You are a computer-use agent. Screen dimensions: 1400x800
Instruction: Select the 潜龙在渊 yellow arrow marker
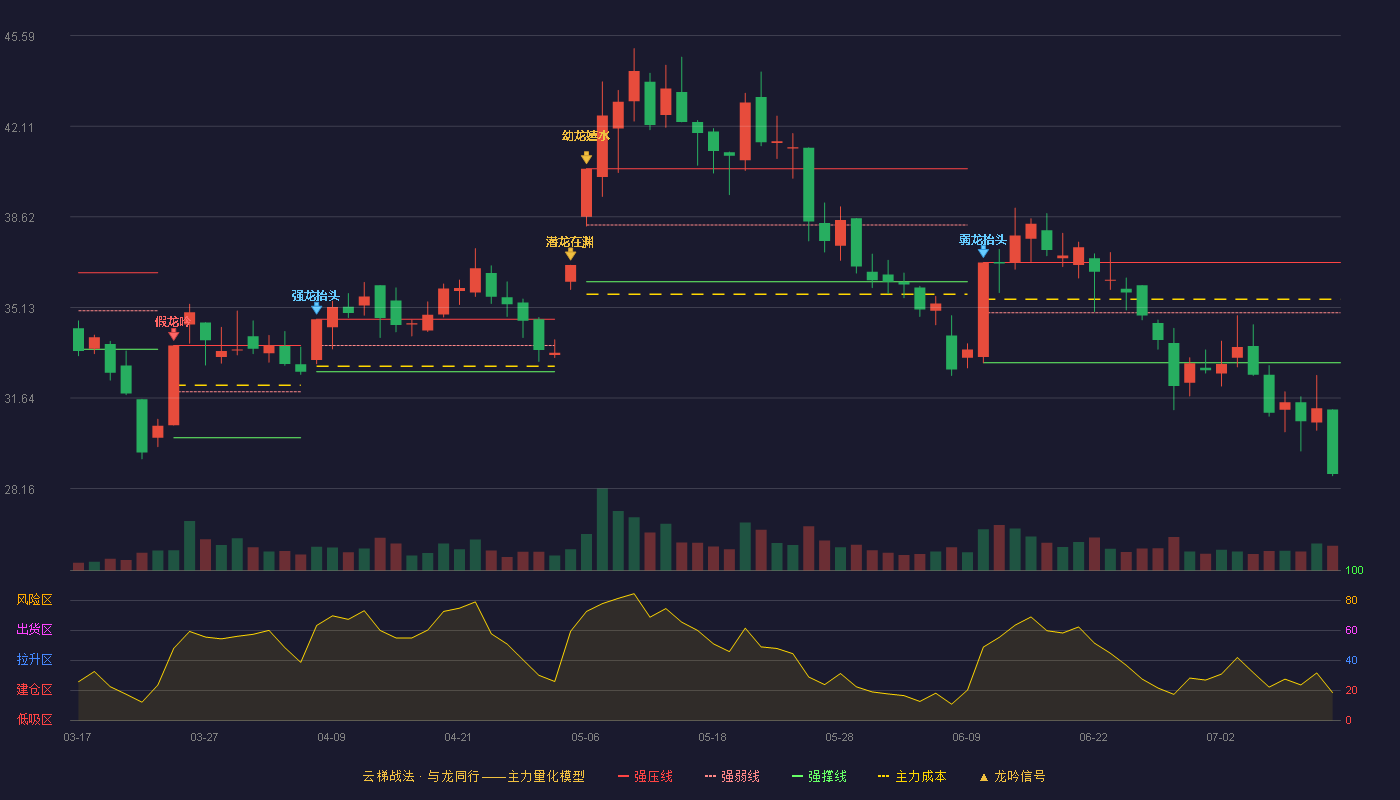pyautogui.click(x=570, y=254)
